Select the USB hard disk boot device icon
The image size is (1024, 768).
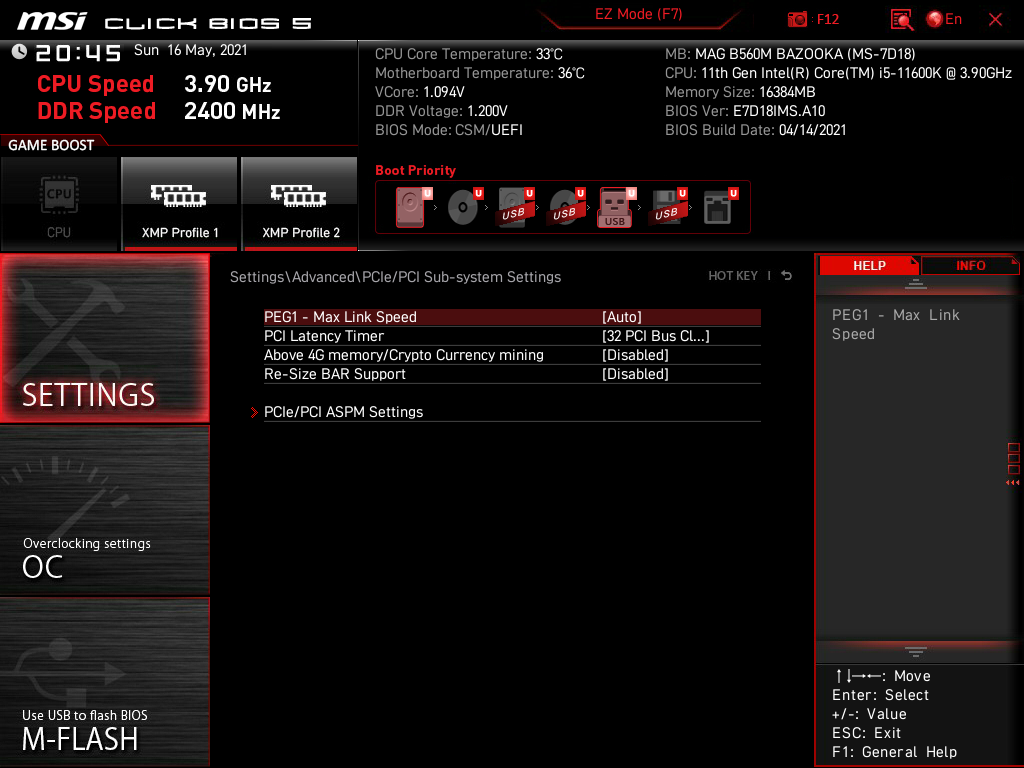click(516, 207)
